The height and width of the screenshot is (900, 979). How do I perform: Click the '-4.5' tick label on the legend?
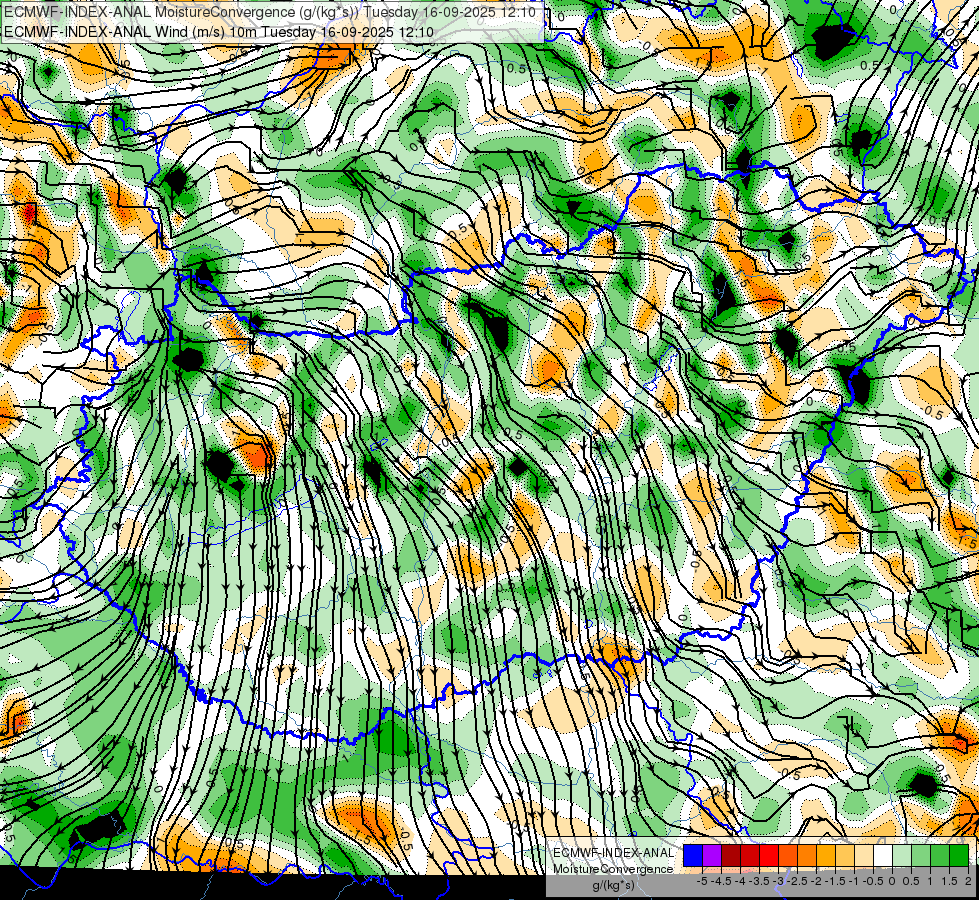coord(721,881)
